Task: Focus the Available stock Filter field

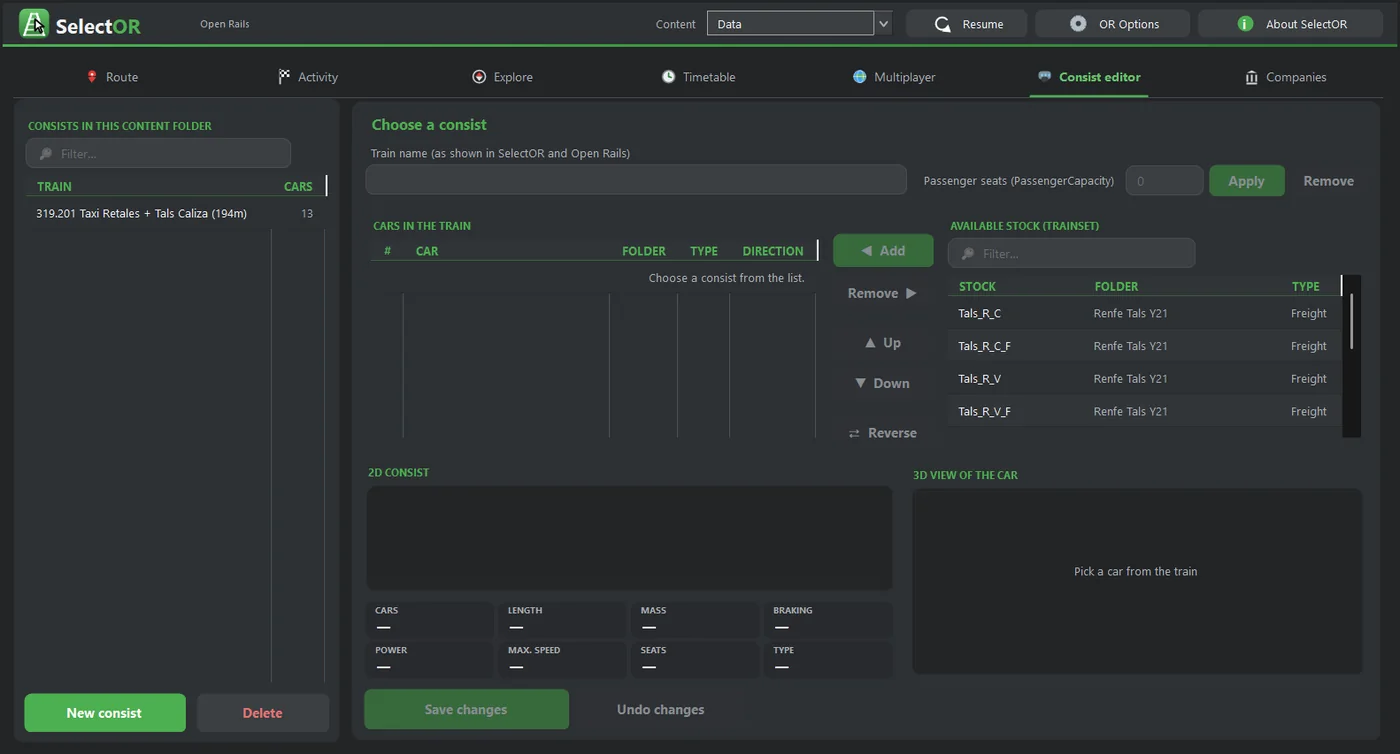Action: click(1071, 253)
